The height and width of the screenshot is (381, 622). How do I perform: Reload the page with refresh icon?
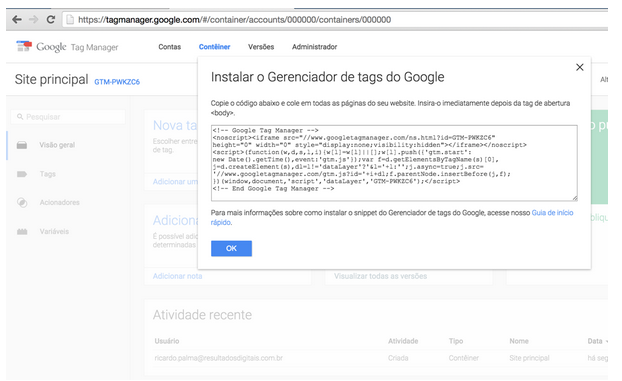click(51, 19)
